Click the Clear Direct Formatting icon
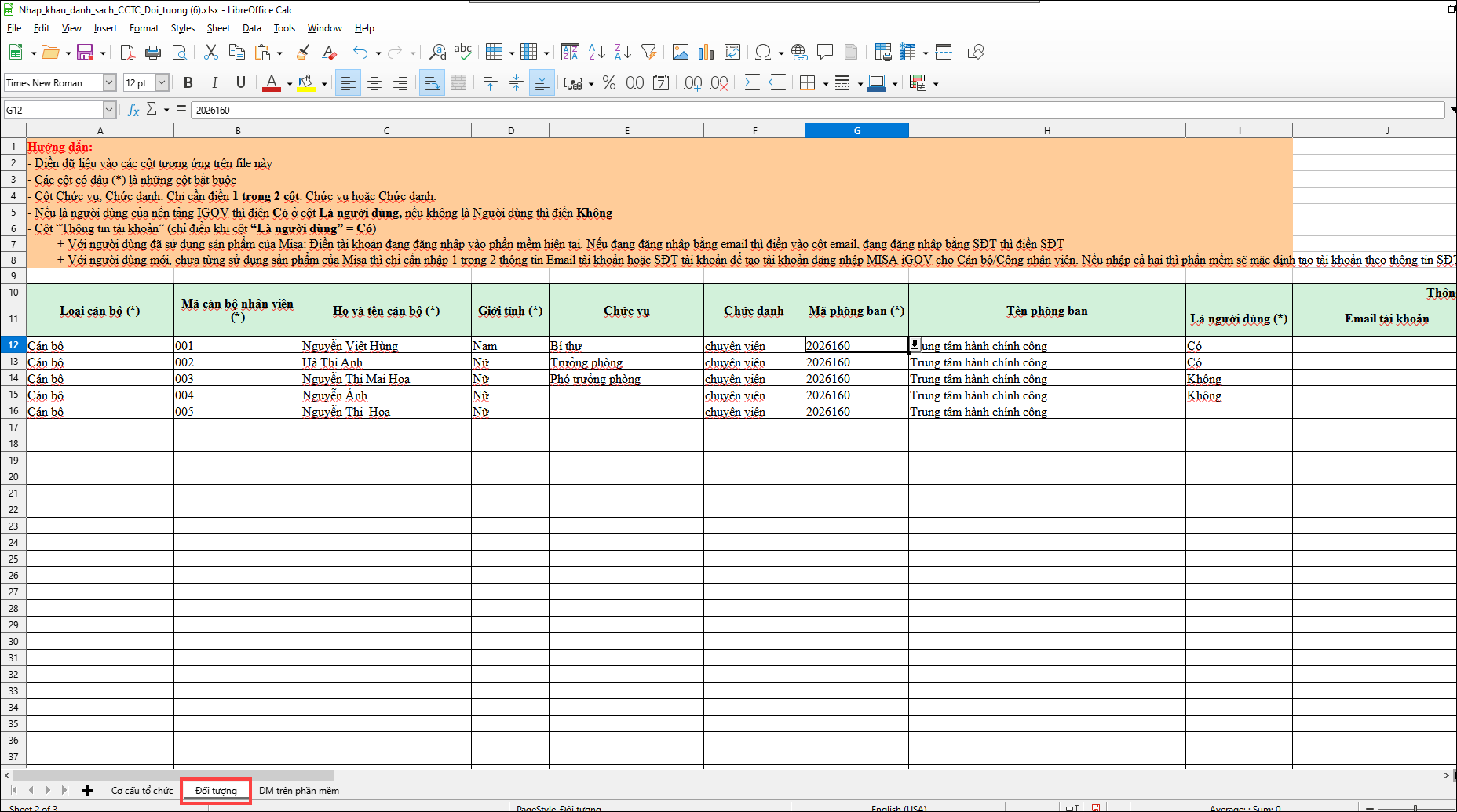This screenshot has width=1457, height=812. tap(330, 53)
